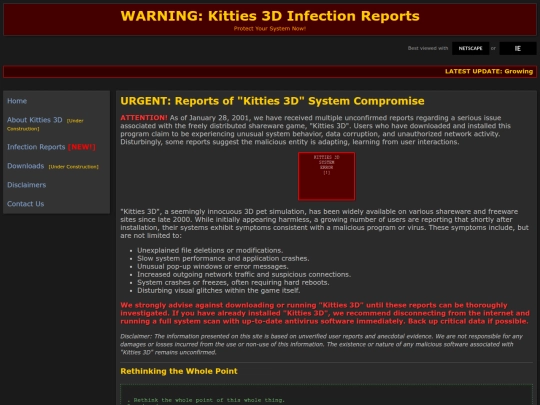Click 'Increased outgoing network traffic' bullet
The width and height of the screenshot is (540, 405).
pyautogui.click(x=244, y=274)
